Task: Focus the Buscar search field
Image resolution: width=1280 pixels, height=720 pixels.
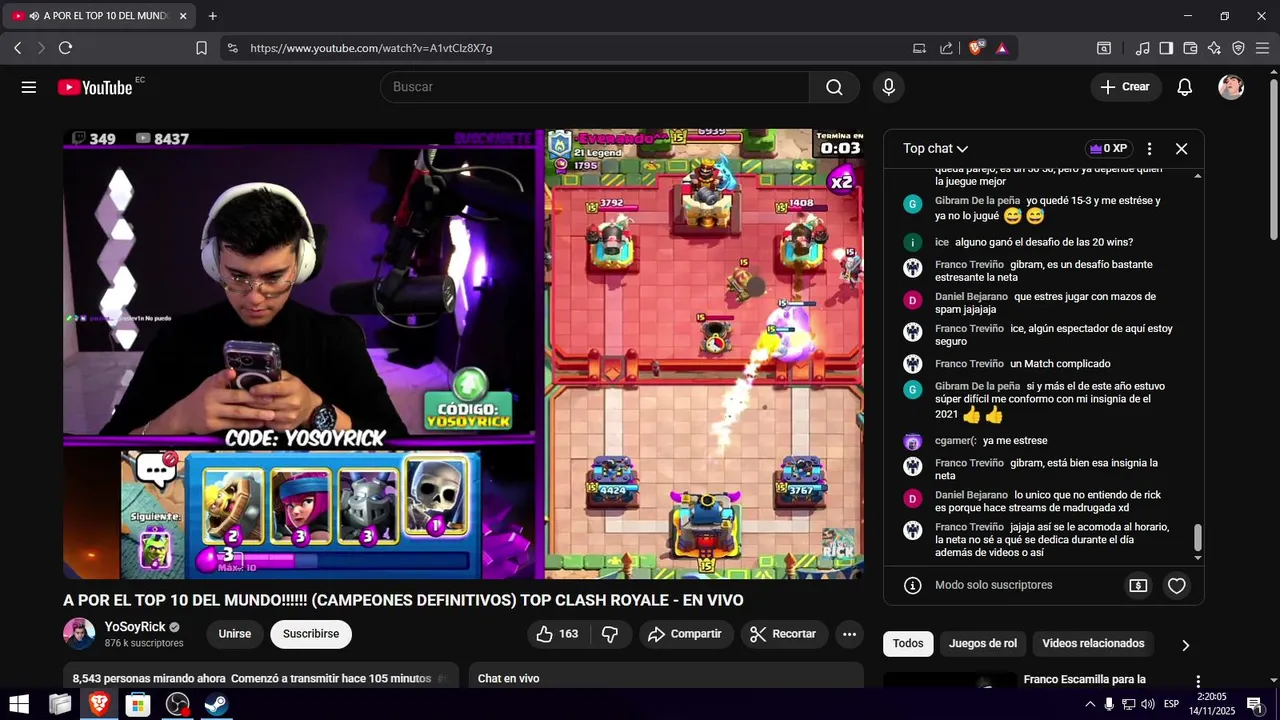Action: click(595, 87)
